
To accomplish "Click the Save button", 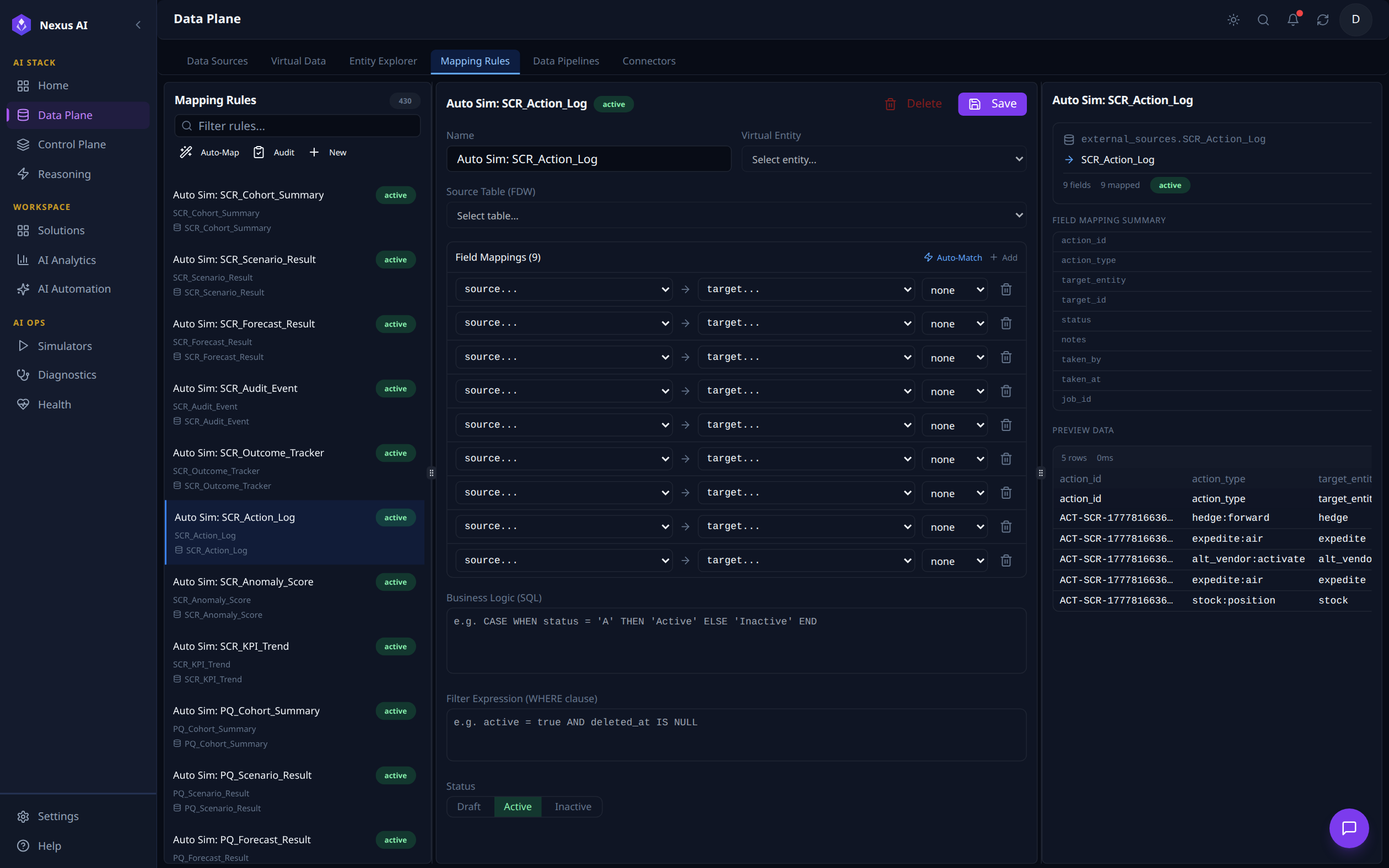I will point(992,104).
